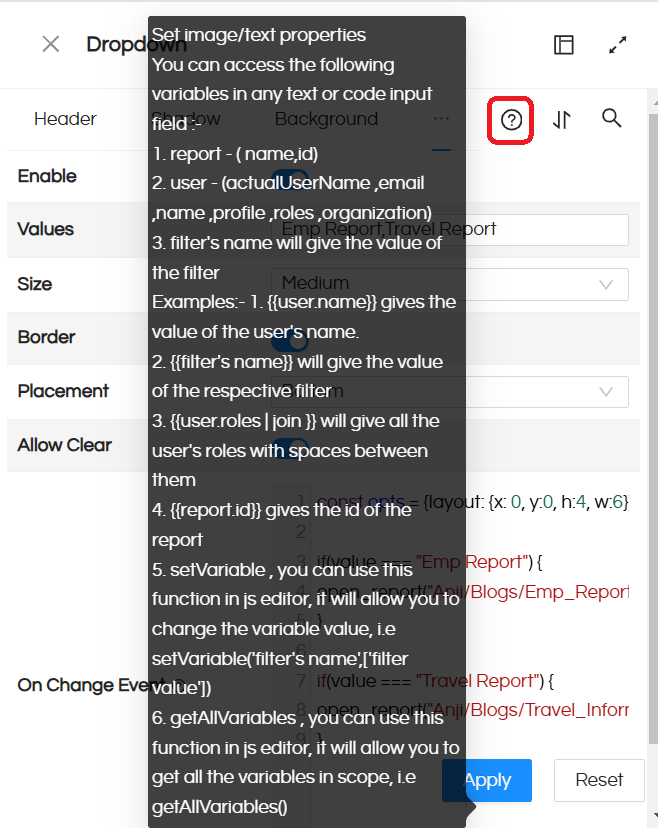Click the sort arrows icon
658x828 pixels.
pos(561,120)
